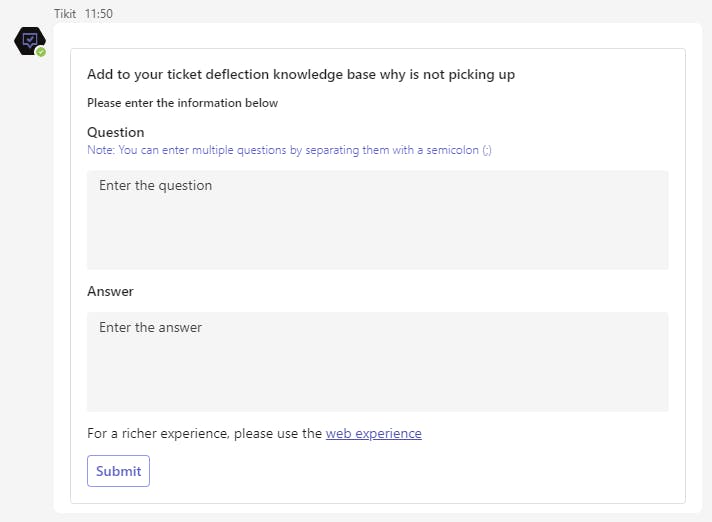The image size is (712, 522).
Task: Click the "Enter the answer" placeholder text
Action: coord(150,327)
